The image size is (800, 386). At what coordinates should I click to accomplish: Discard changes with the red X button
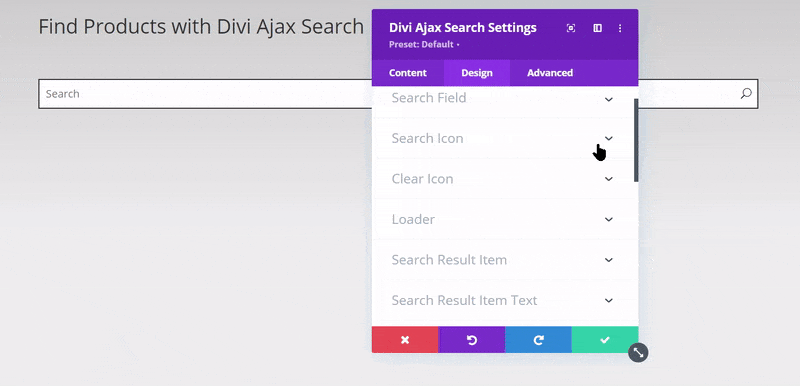pyautogui.click(x=405, y=340)
